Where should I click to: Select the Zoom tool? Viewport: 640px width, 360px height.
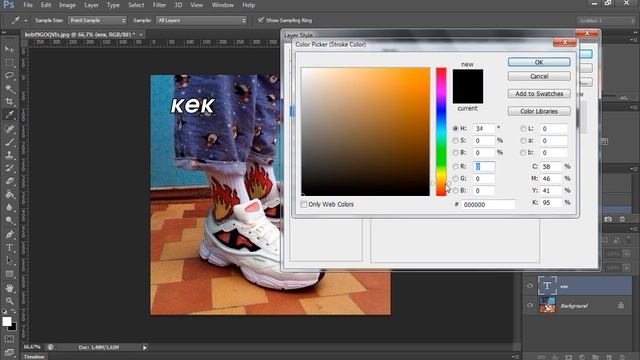point(9,301)
